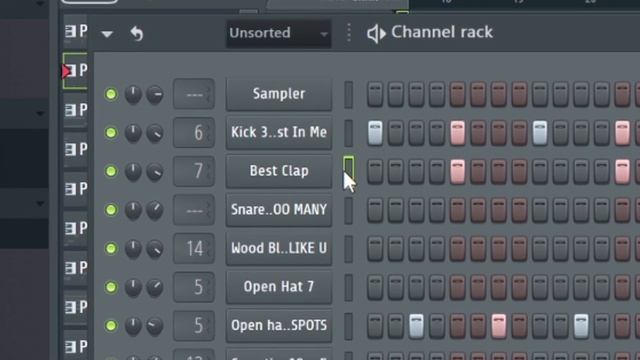Mute the Best Clap channel
640x360 pixels.
click(x=111, y=171)
